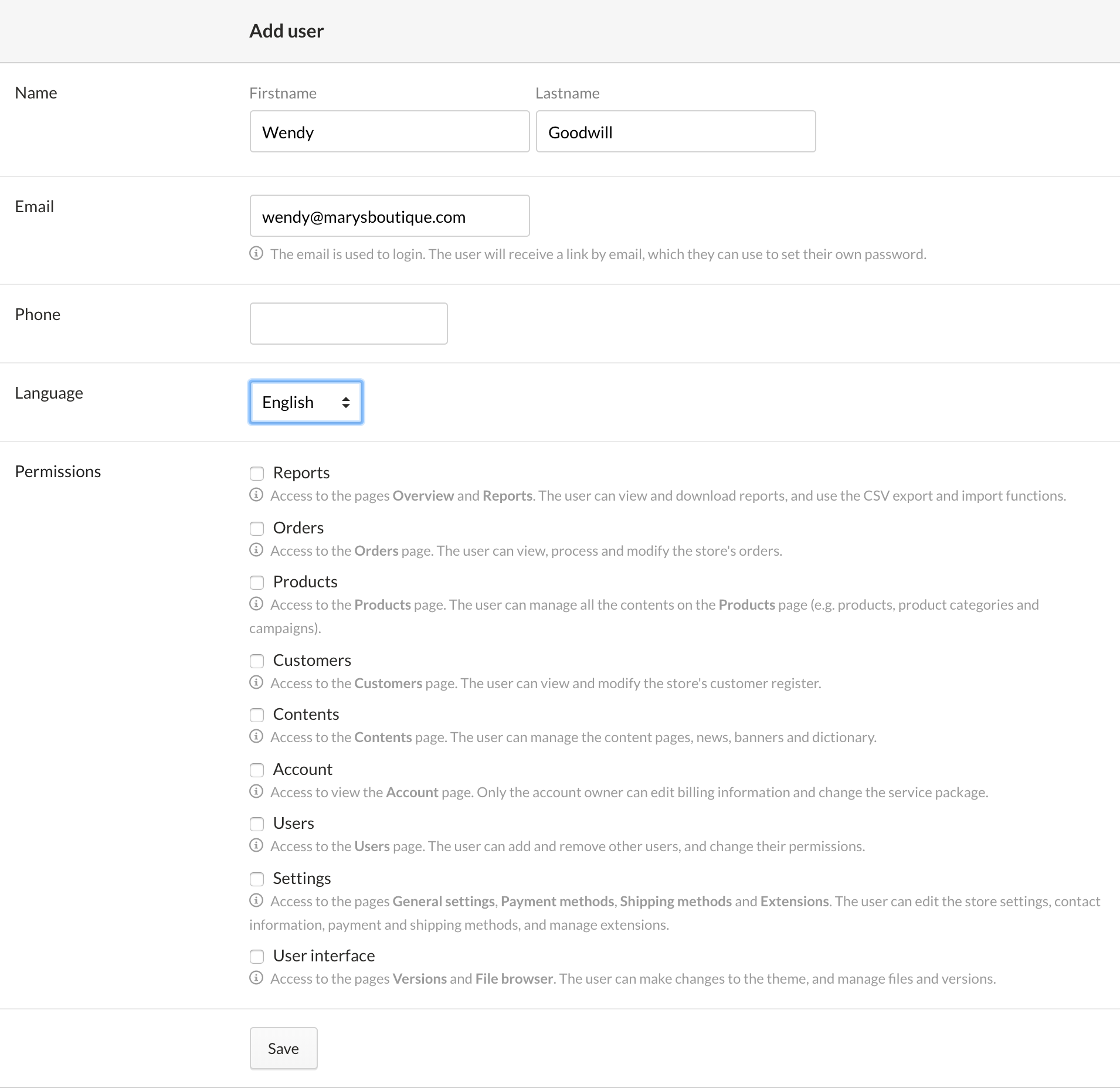Image resolution: width=1120 pixels, height=1088 pixels.
Task: Toggle the Customers permission checkbox
Action: point(257,661)
